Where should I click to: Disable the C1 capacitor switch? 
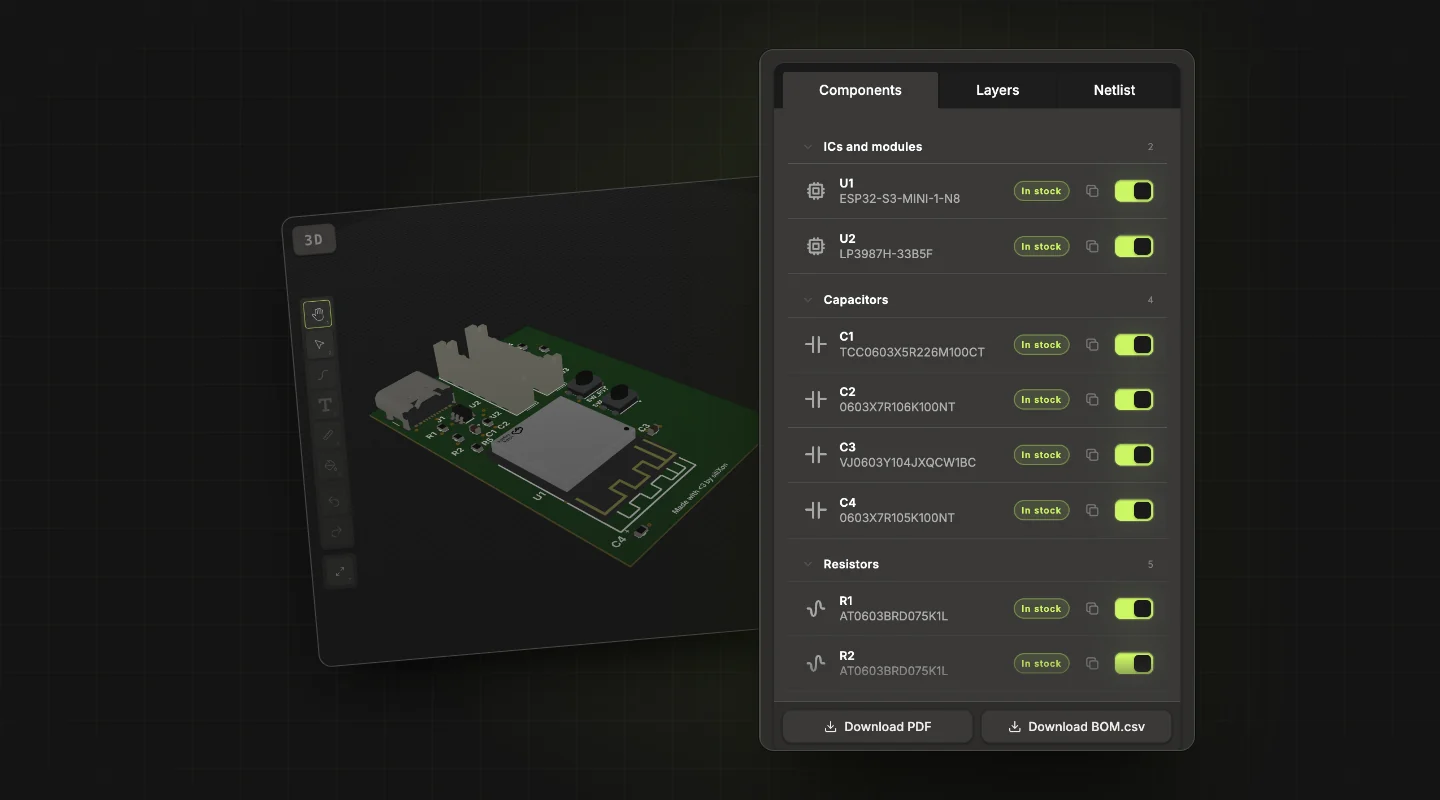(x=1134, y=345)
